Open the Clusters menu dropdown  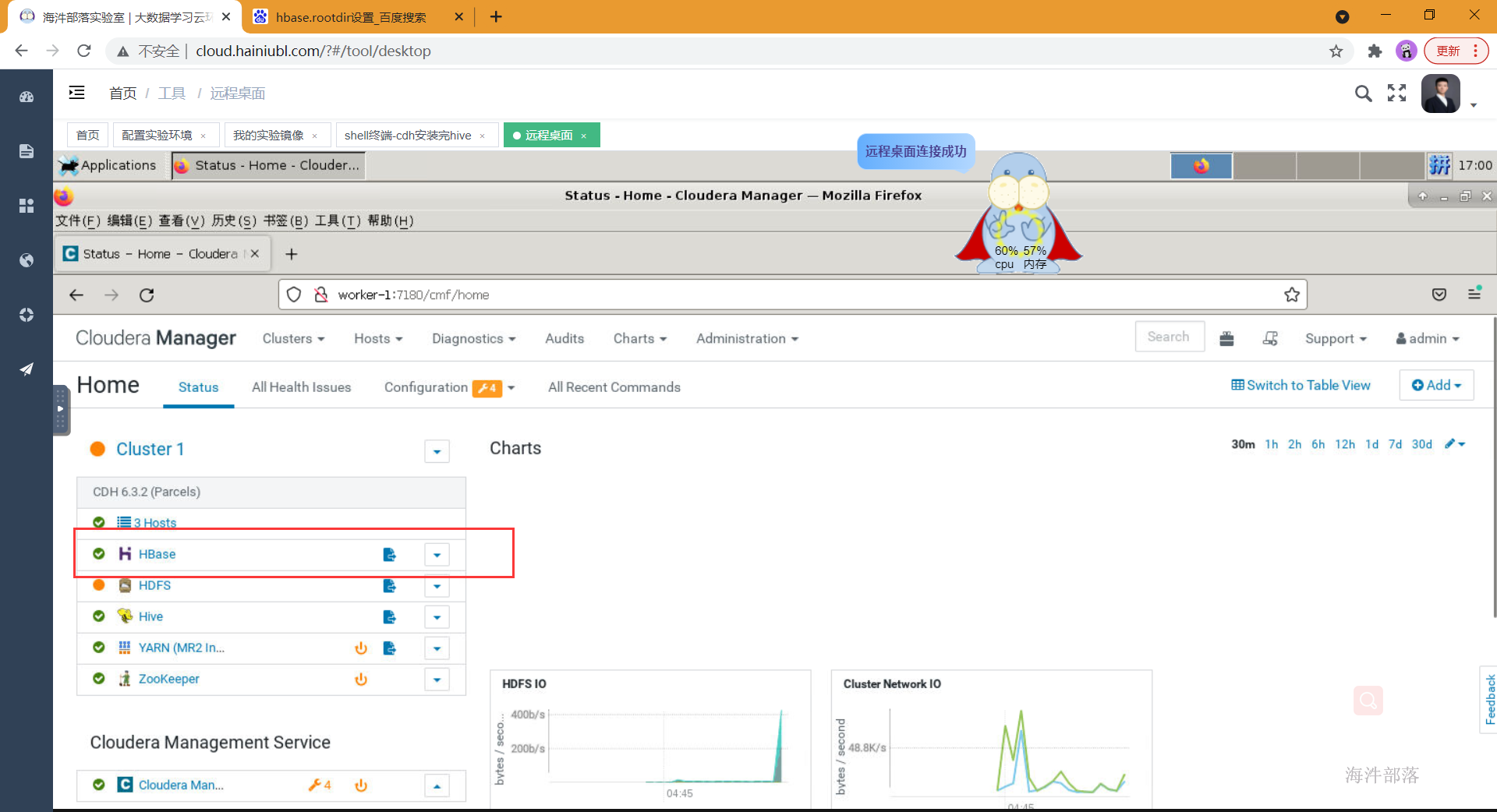pyautogui.click(x=293, y=338)
